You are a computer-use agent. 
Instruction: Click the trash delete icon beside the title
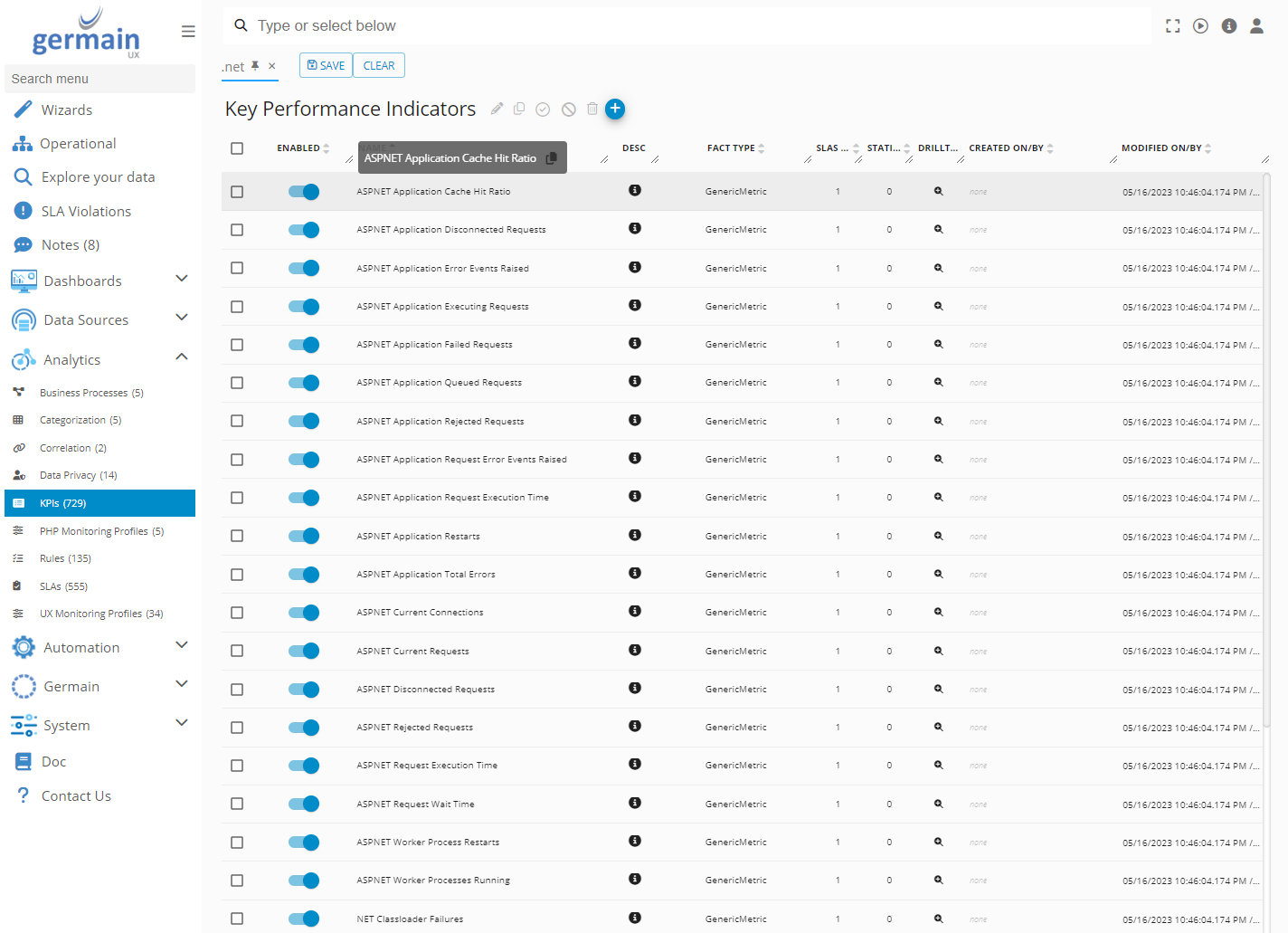coord(592,109)
